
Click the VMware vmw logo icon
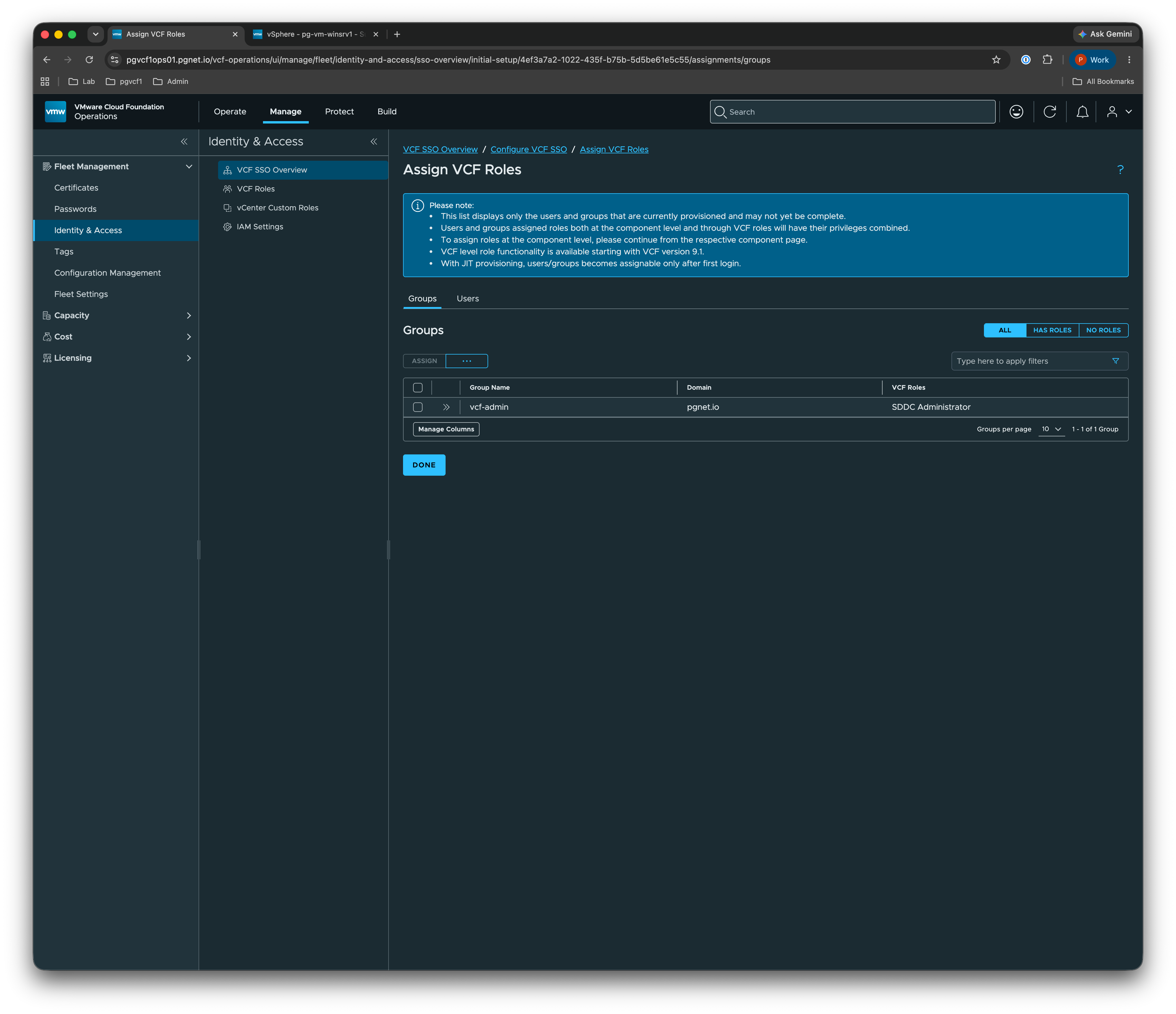click(x=55, y=112)
